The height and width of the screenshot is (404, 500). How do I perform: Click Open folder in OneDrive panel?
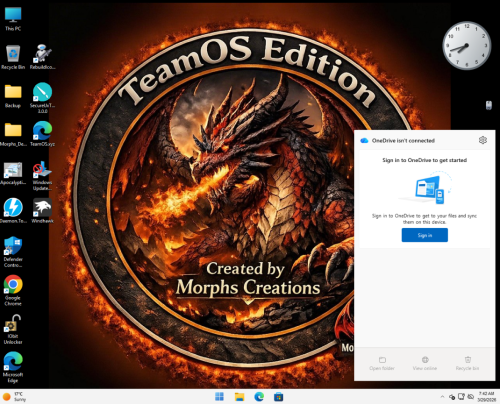pos(382,363)
